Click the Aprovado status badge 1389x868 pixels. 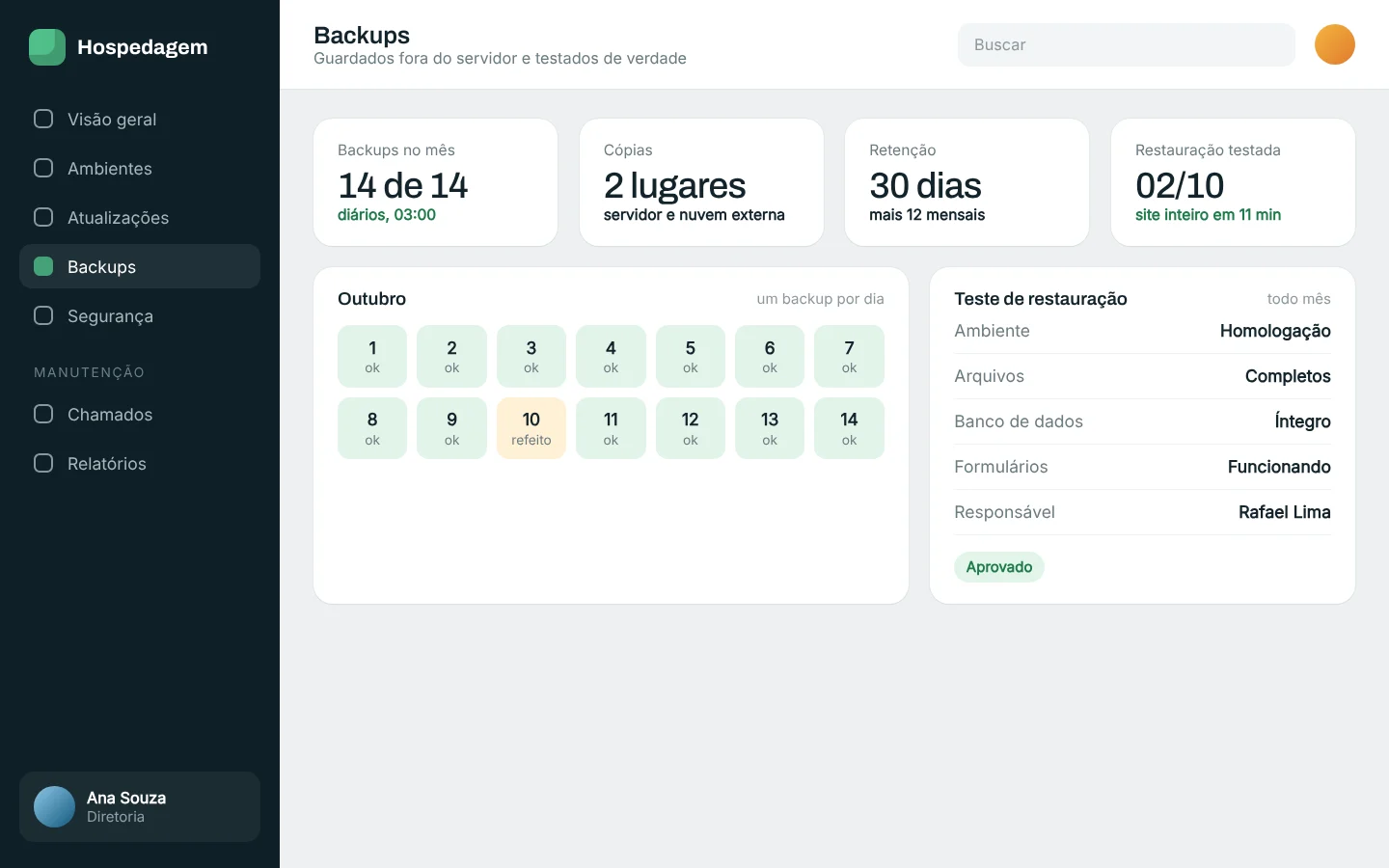(999, 567)
